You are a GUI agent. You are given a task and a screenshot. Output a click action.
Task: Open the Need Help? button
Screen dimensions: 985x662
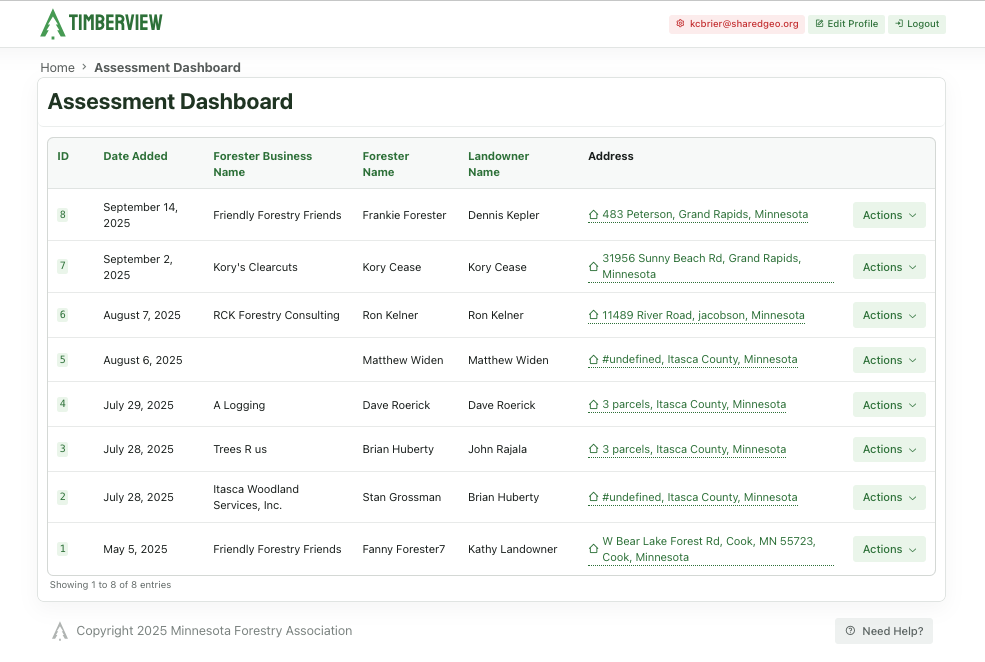point(884,631)
